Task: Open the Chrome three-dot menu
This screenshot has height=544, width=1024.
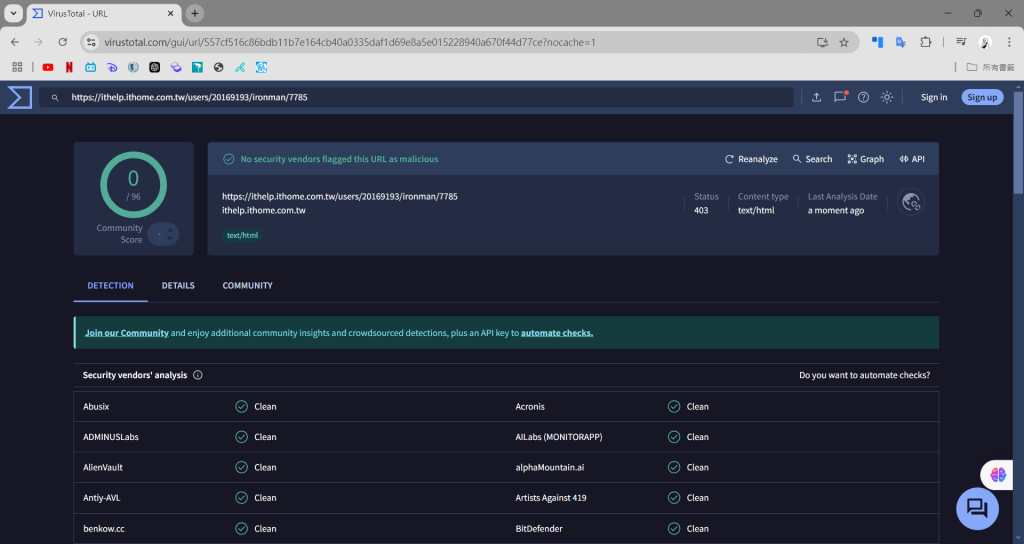Action: pos(1009,42)
